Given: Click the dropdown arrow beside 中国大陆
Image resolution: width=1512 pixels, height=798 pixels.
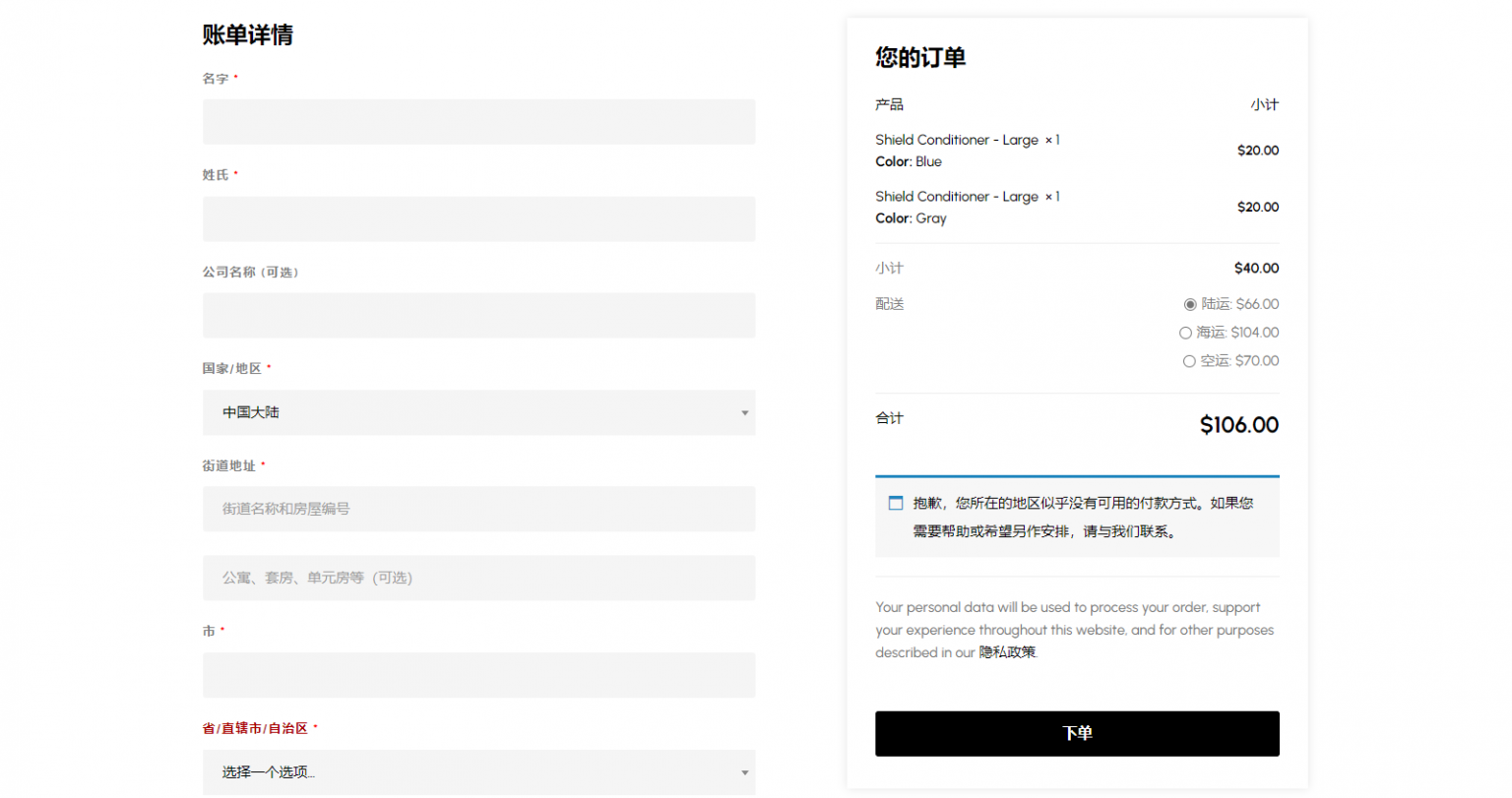Looking at the screenshot, I should tap(745, 413).
